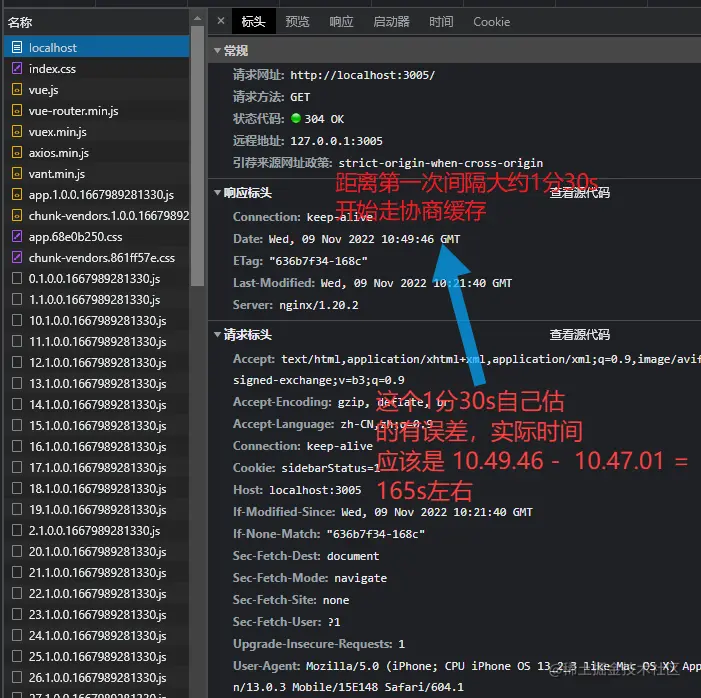Select the app.68e0b250.css request
Viewport: 701px width, 698px height.
[x=97, y=237]
